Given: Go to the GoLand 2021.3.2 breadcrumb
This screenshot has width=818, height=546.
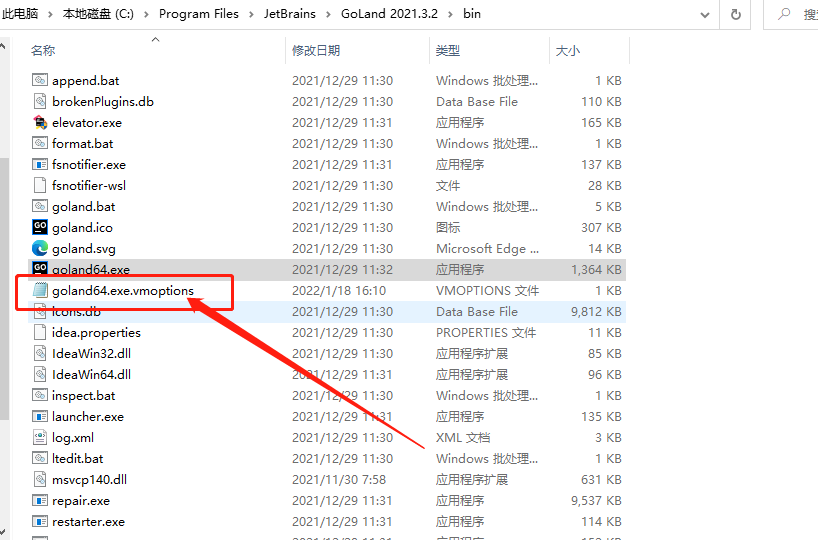Looking at the screenshot, I should point(389,14).
